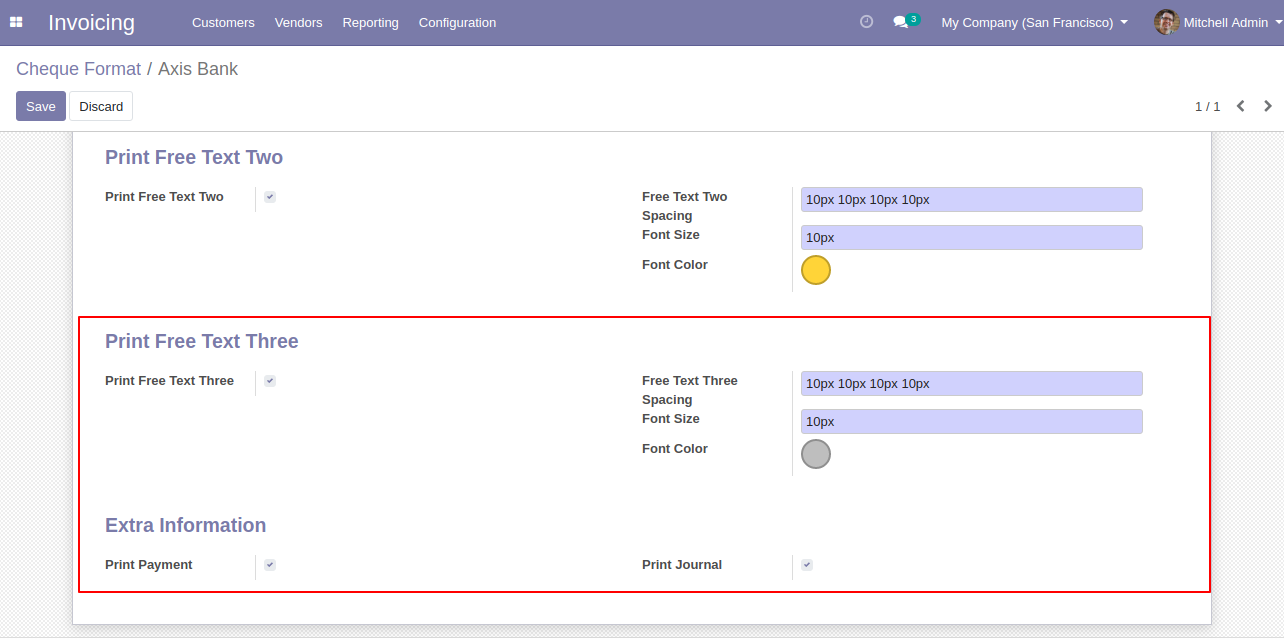The width and height of the screenshot is (1284, 638).
Task: Open the apps grid menu icon
Action: point(16,22)
